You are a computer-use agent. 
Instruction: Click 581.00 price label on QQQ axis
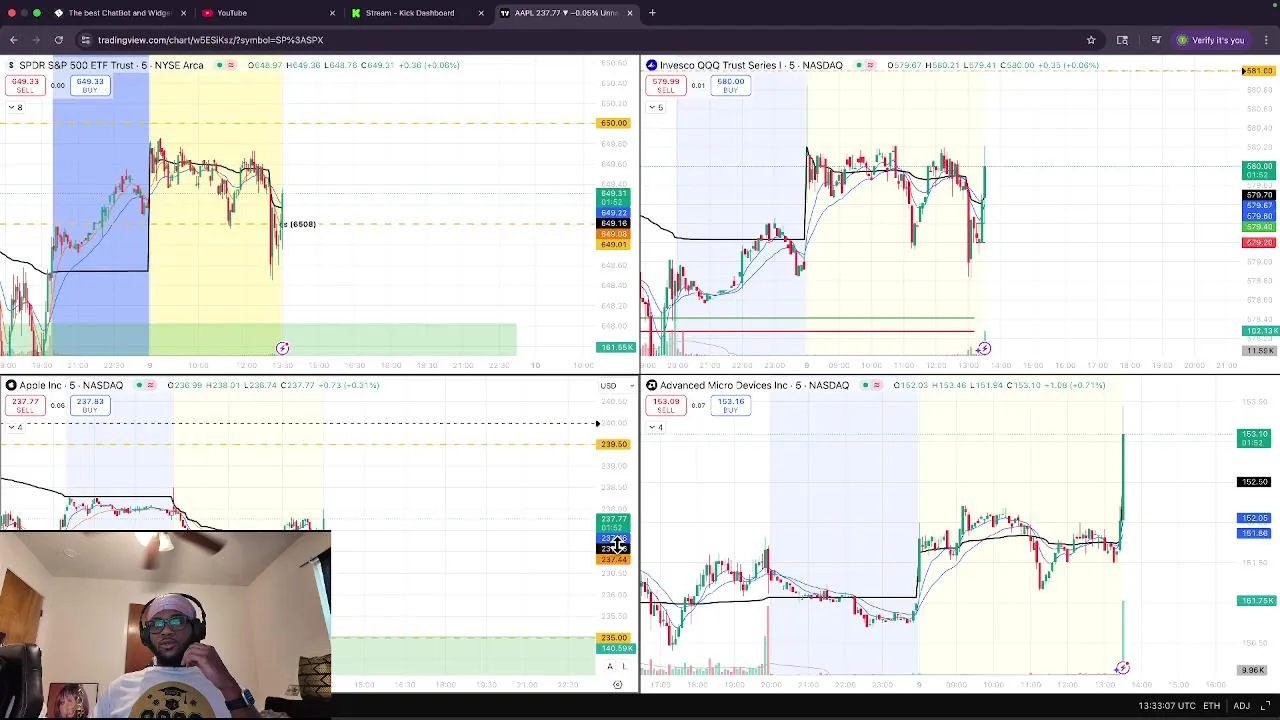(1258, 71)
